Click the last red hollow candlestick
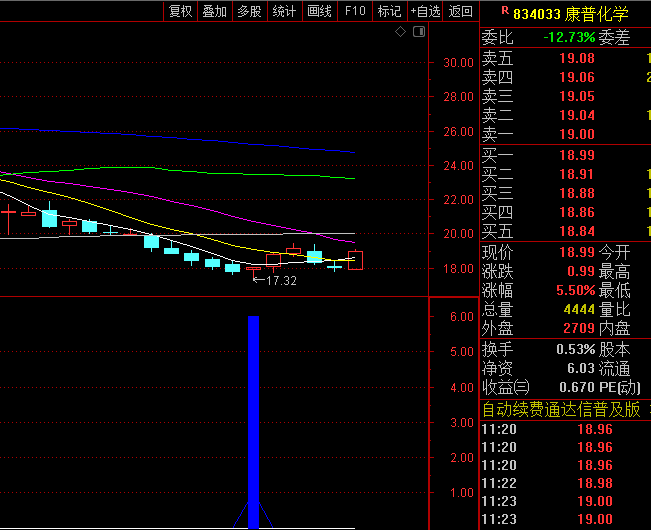This screenshot has width=651, height=530. pyautogui.click(x=355, y=260)
